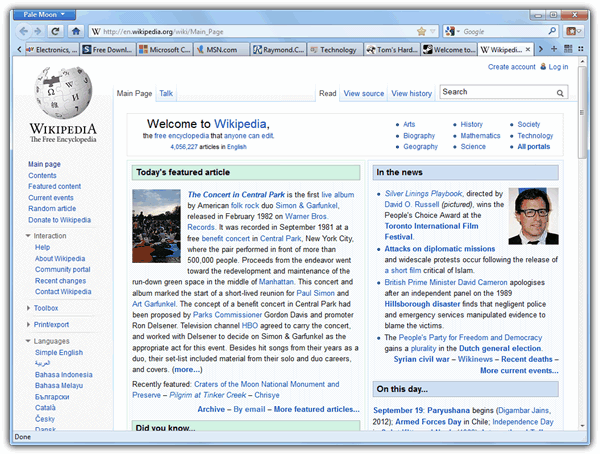This screenshot has height=454, width=600.
Task: Open the Random article link
Action: 52,209
